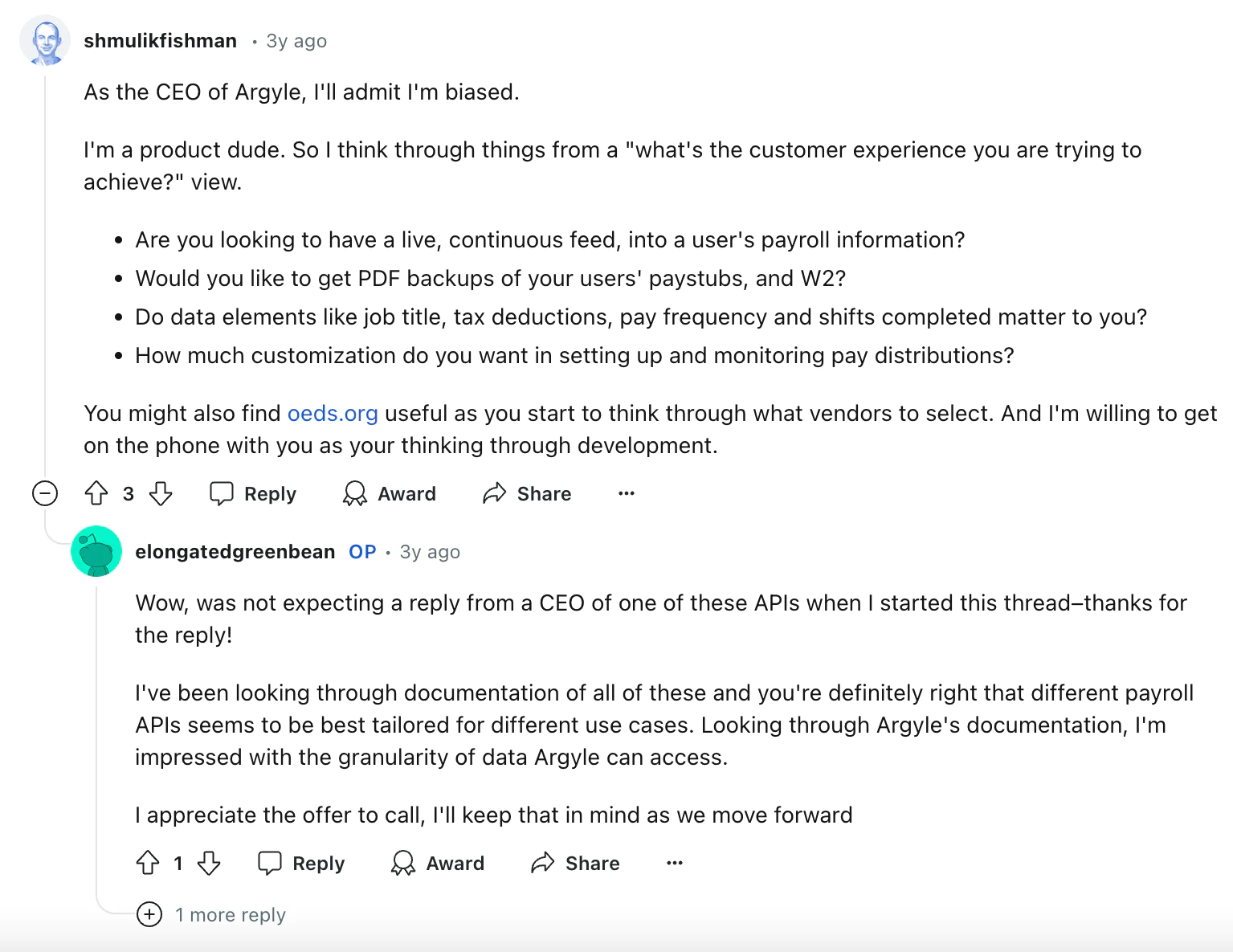Expand the 1 more reply thread
1233x952 pixels.
[149, 914]
